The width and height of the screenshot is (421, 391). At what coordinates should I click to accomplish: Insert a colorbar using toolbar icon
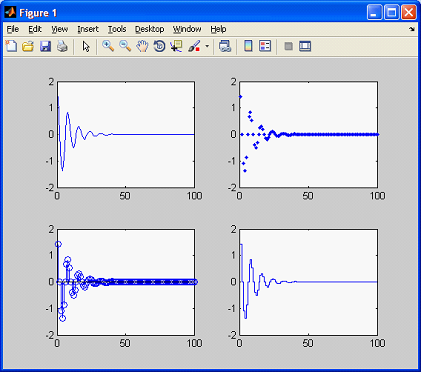pos(248,46)
